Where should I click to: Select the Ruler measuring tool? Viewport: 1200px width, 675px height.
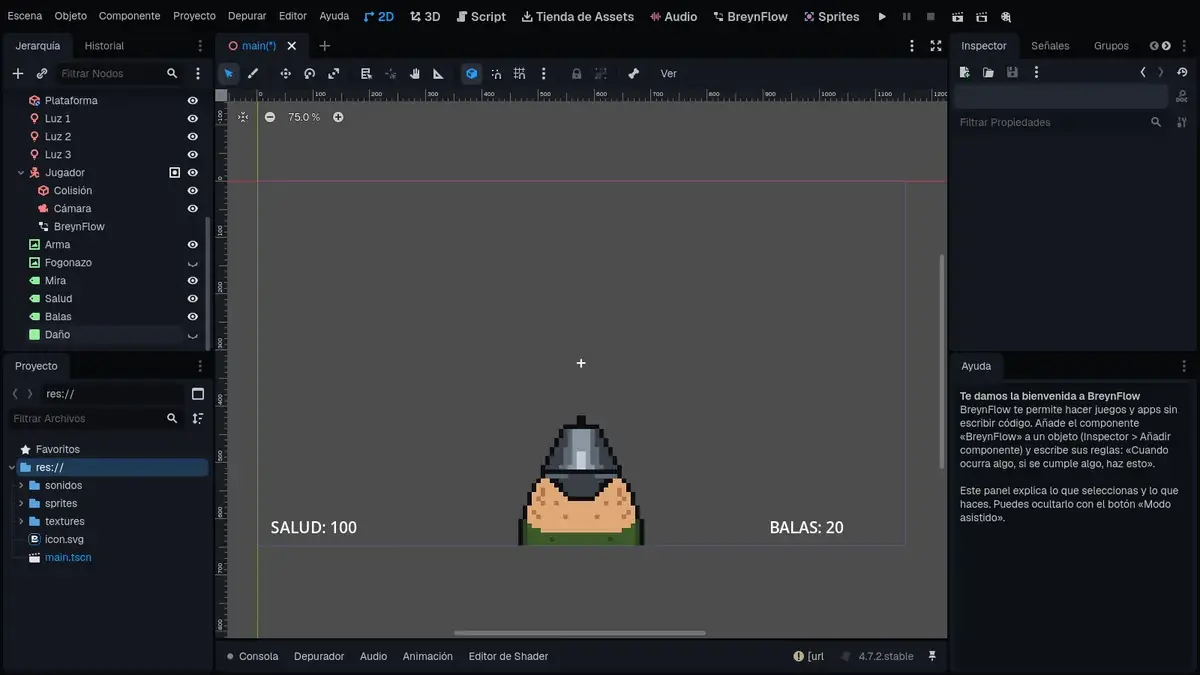[x=438, y=73]
